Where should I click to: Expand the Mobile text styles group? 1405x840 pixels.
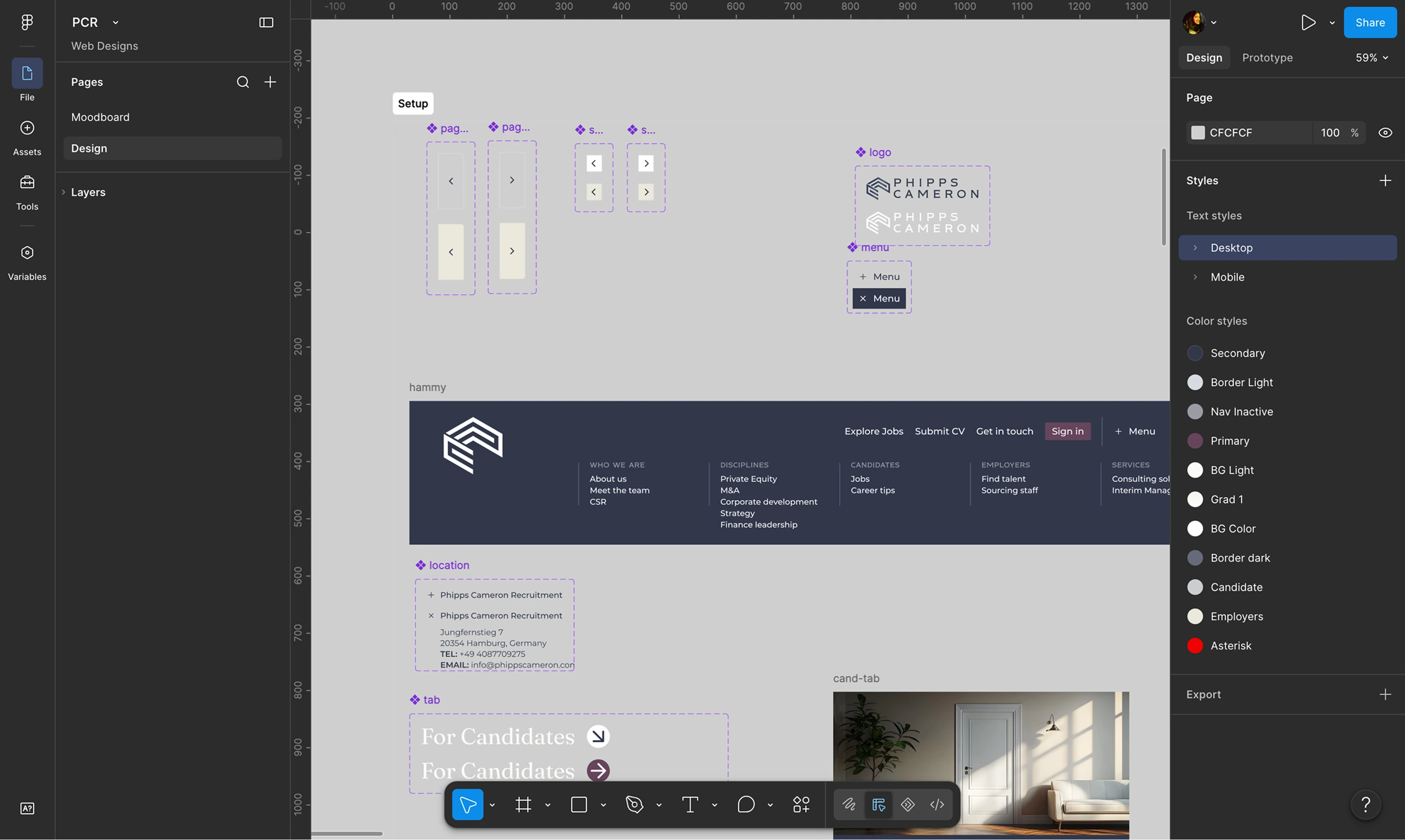tap(1195, 277)
